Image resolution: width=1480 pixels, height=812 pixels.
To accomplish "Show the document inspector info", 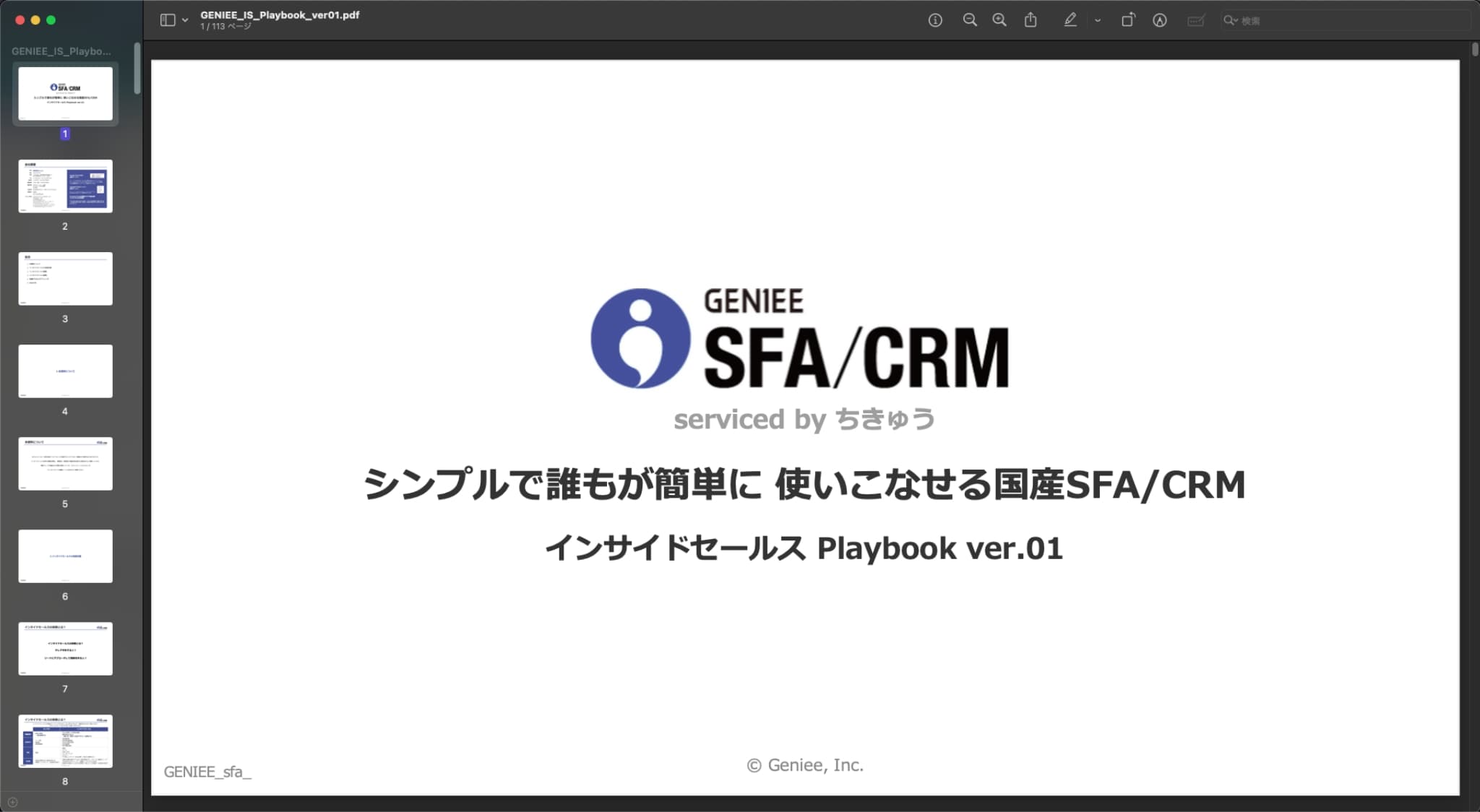I will click(935, 20).
